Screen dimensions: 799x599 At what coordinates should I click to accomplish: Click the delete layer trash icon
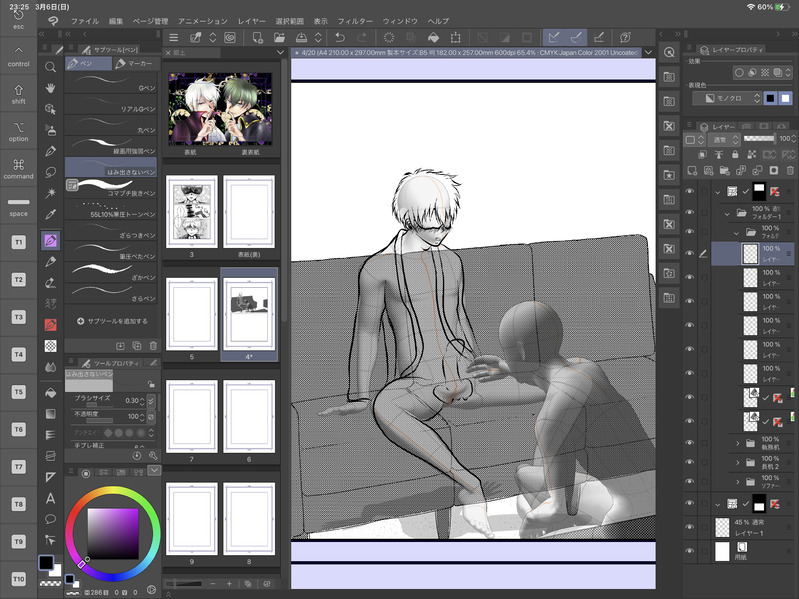tap(790, 170)
